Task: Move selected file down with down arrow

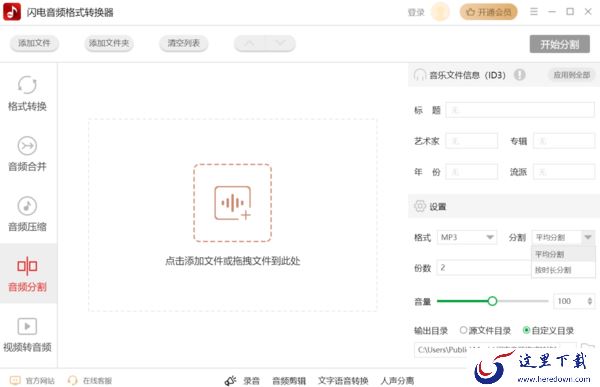Action: [x=280, y=43]
